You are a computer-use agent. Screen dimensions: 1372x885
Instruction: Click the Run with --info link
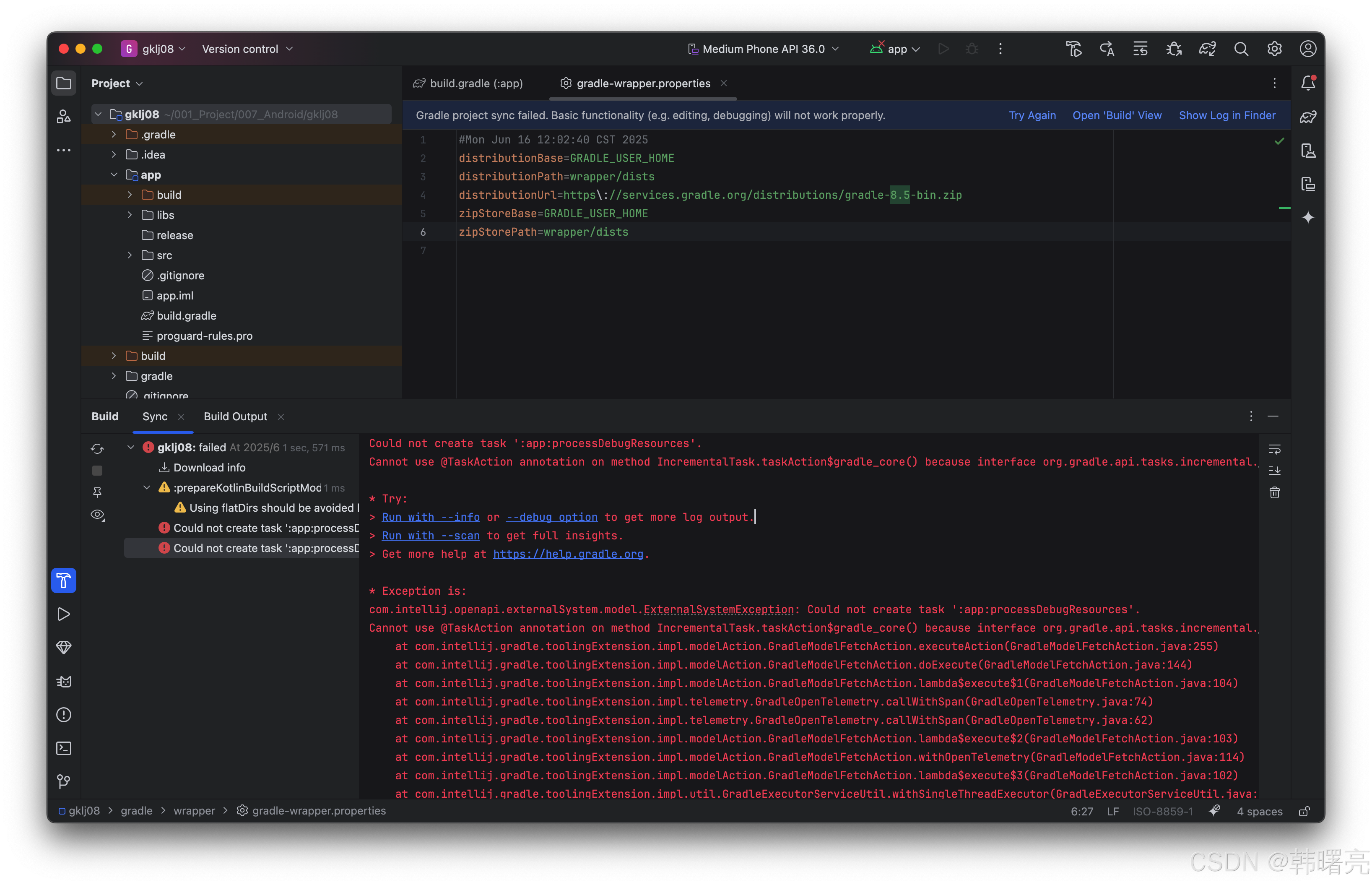430,517
